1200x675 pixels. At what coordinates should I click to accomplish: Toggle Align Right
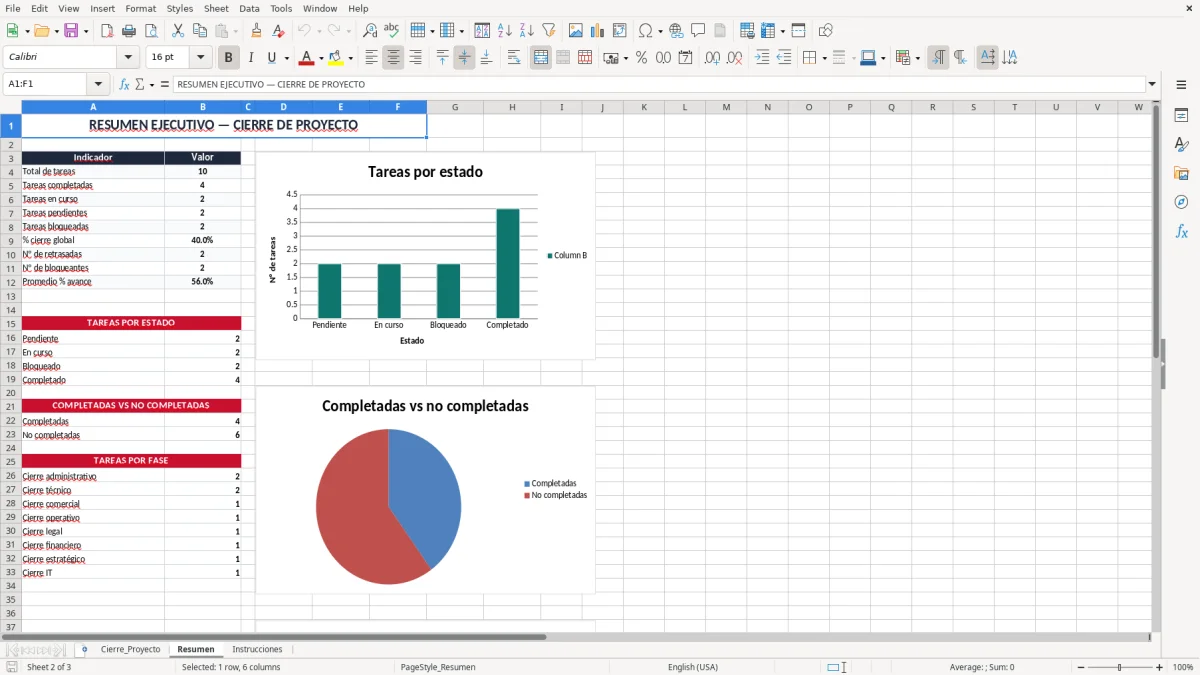pos(415,58)
